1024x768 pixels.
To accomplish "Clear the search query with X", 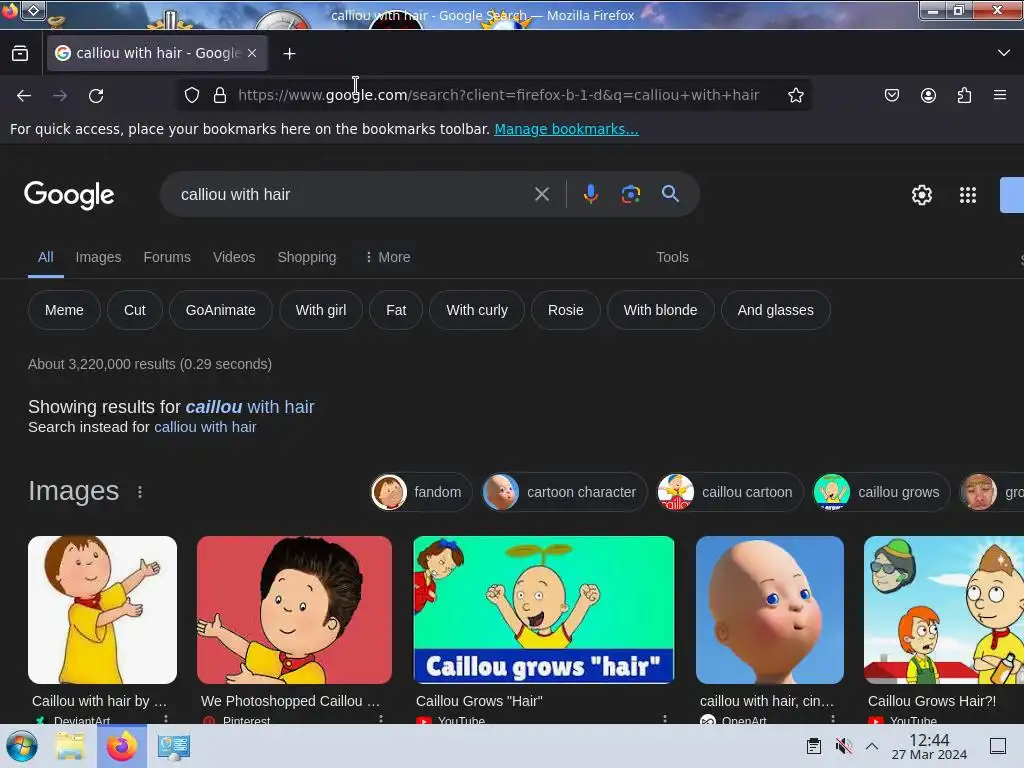I will 541,194.
